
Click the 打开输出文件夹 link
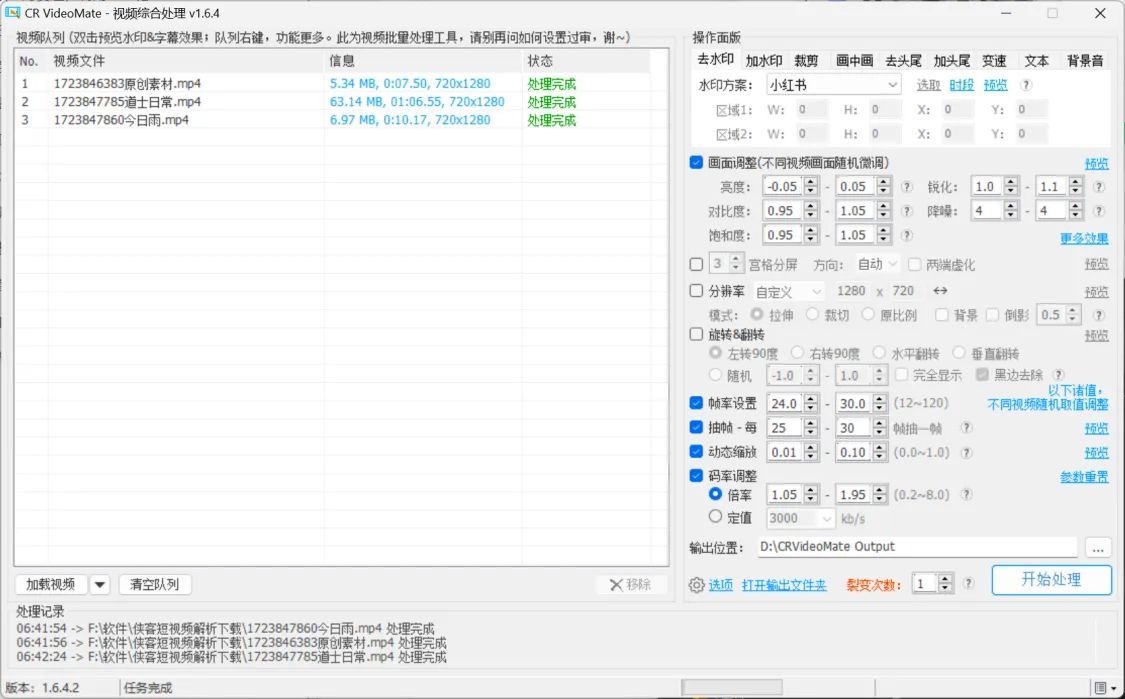(784, 585)
